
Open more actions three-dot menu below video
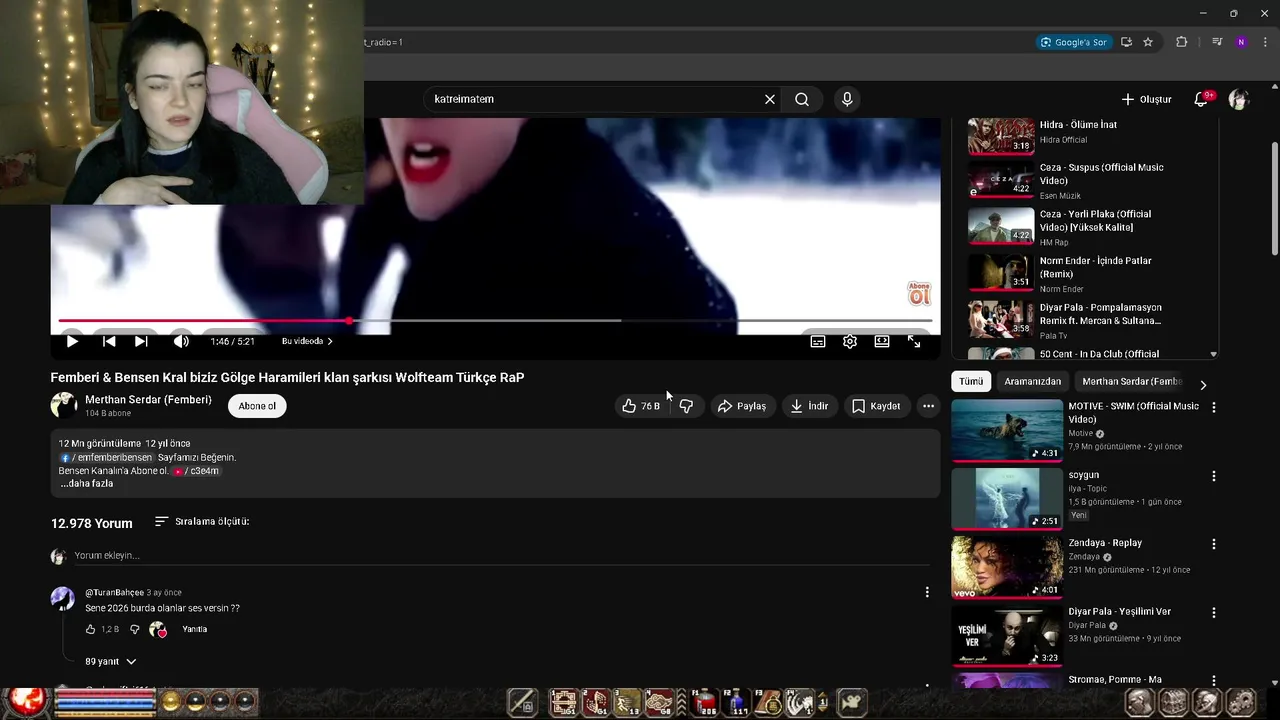(x=928, y=406)
